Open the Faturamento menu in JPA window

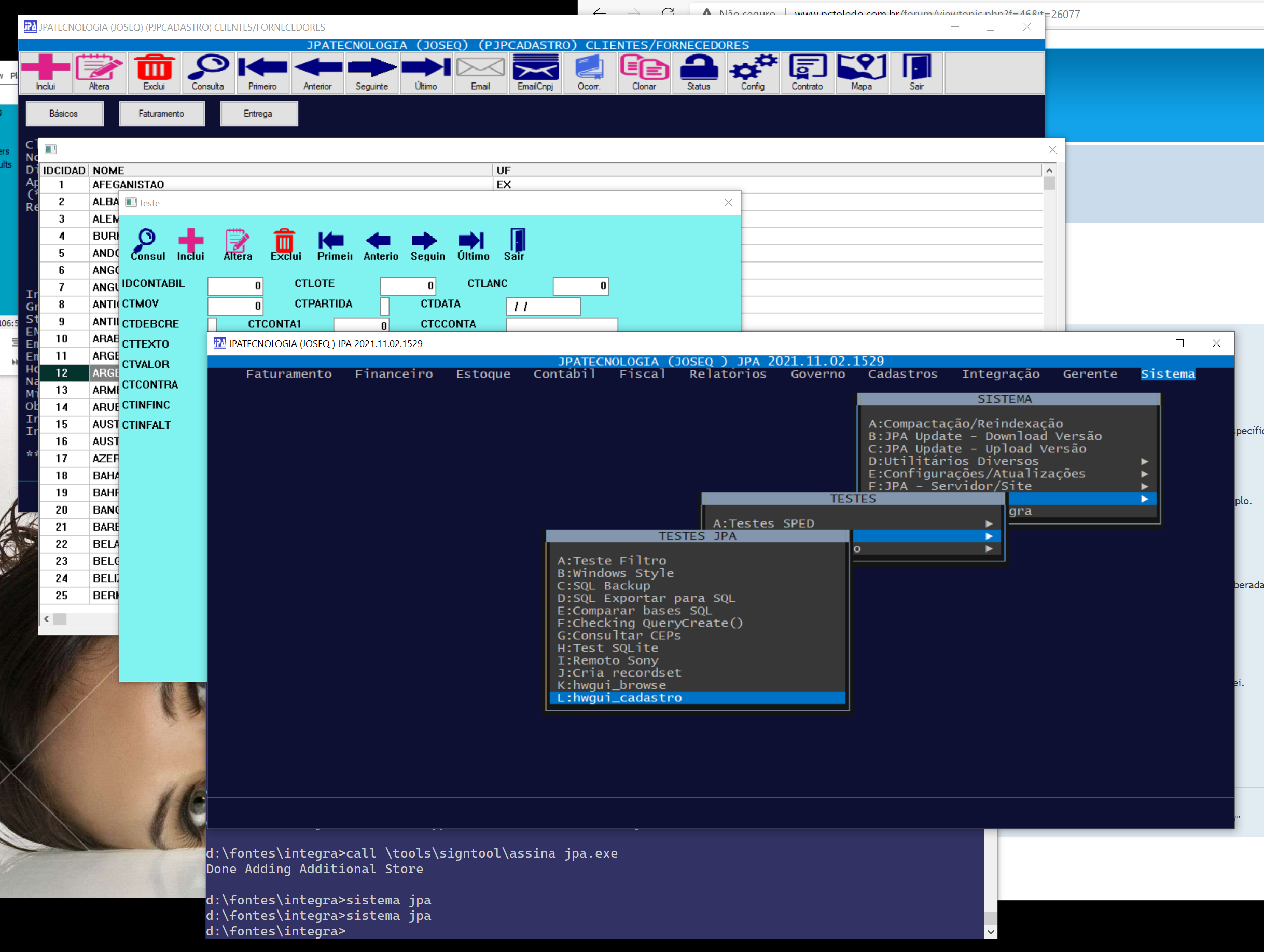click(288, 374)
